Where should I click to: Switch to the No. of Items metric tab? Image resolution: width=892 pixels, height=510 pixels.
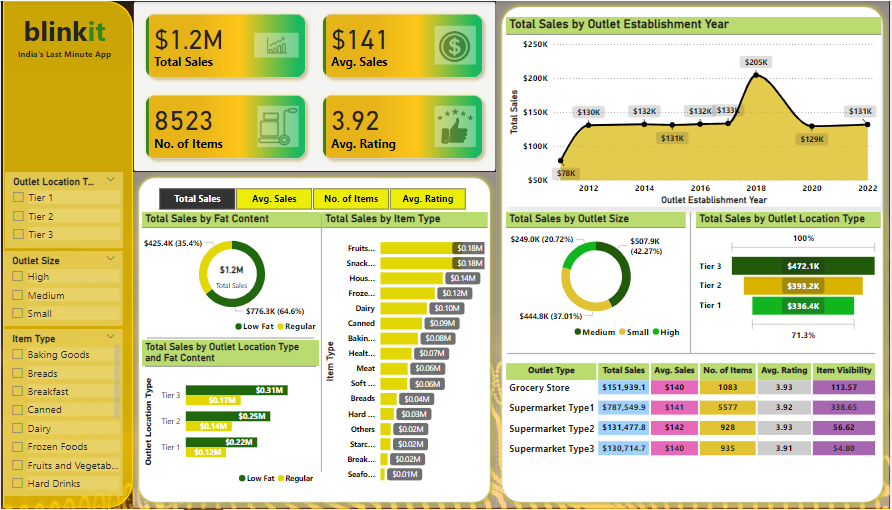coord(351,199)
